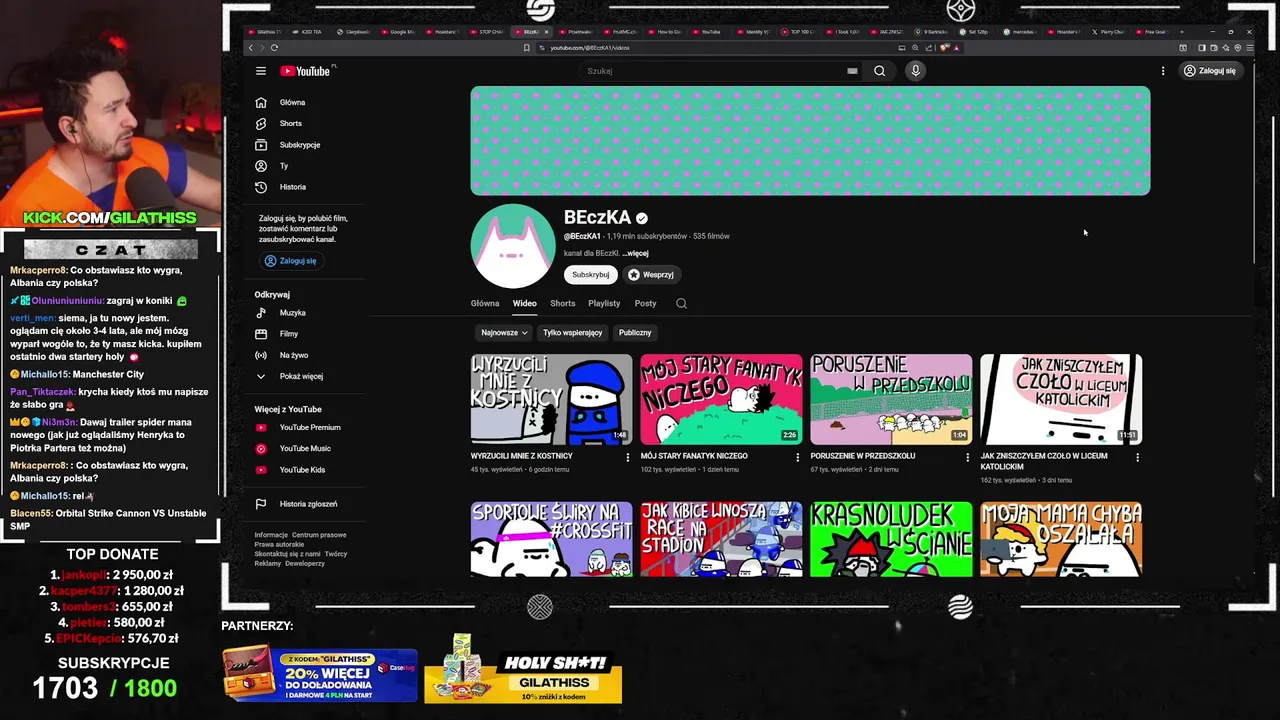The image size is (1280, 720).
Task: Open the three-dot settings menu in YouTube header
Action: [x=1162, y=71]
